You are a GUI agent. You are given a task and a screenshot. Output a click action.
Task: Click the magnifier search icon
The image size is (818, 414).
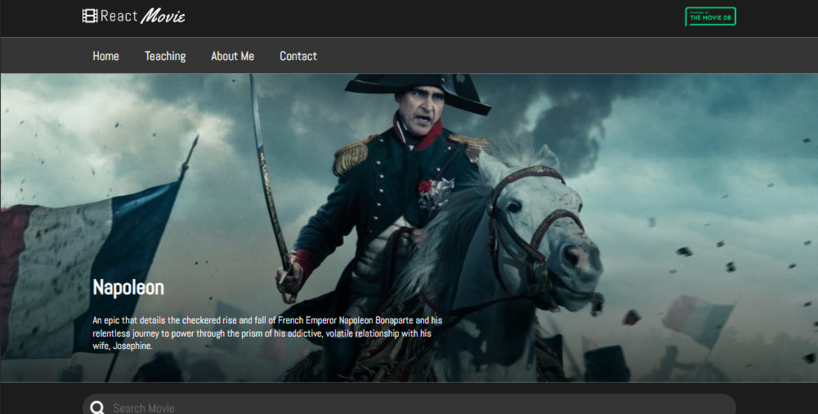click(x=97, y=408)
